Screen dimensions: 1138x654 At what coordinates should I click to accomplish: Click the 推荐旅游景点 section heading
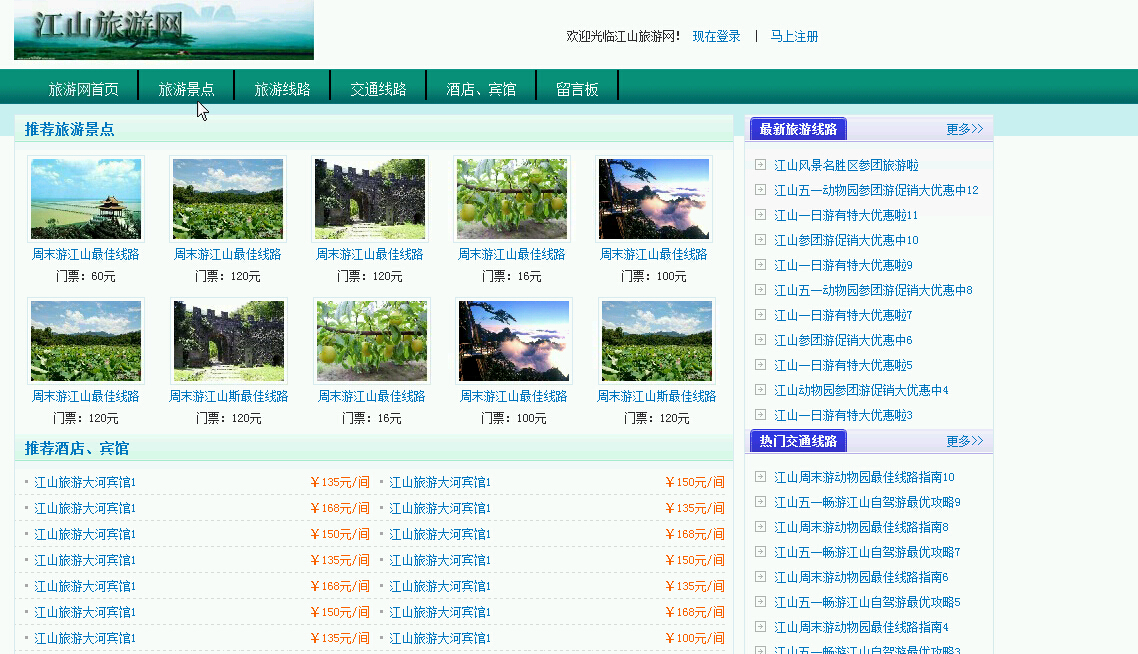pyautogui.click(x=70, y=130)
